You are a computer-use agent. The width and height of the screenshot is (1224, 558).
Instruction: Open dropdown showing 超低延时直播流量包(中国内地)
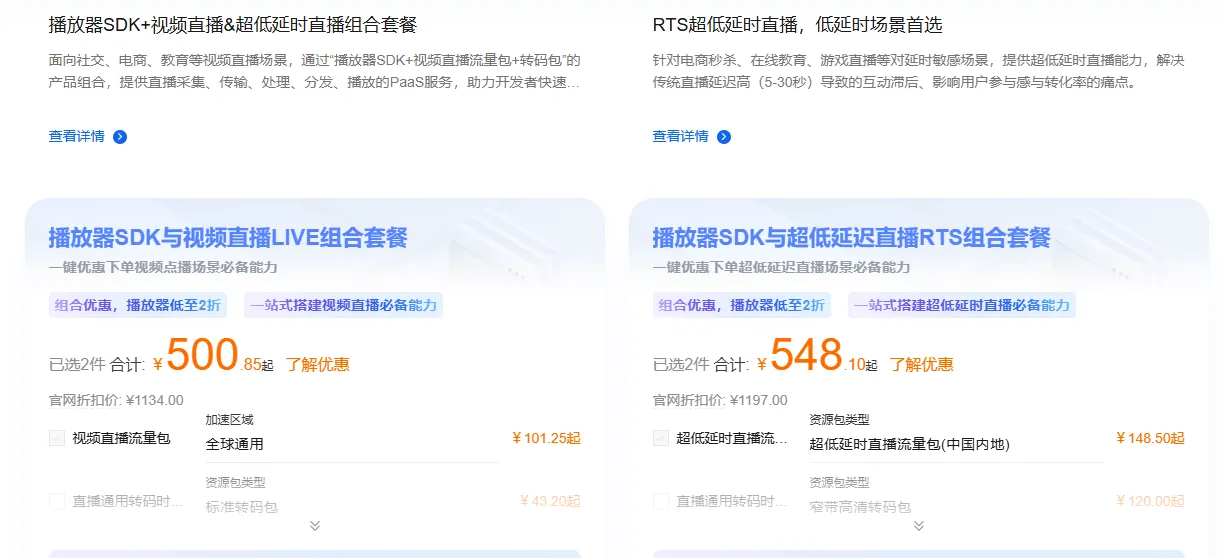pos(956,444)
